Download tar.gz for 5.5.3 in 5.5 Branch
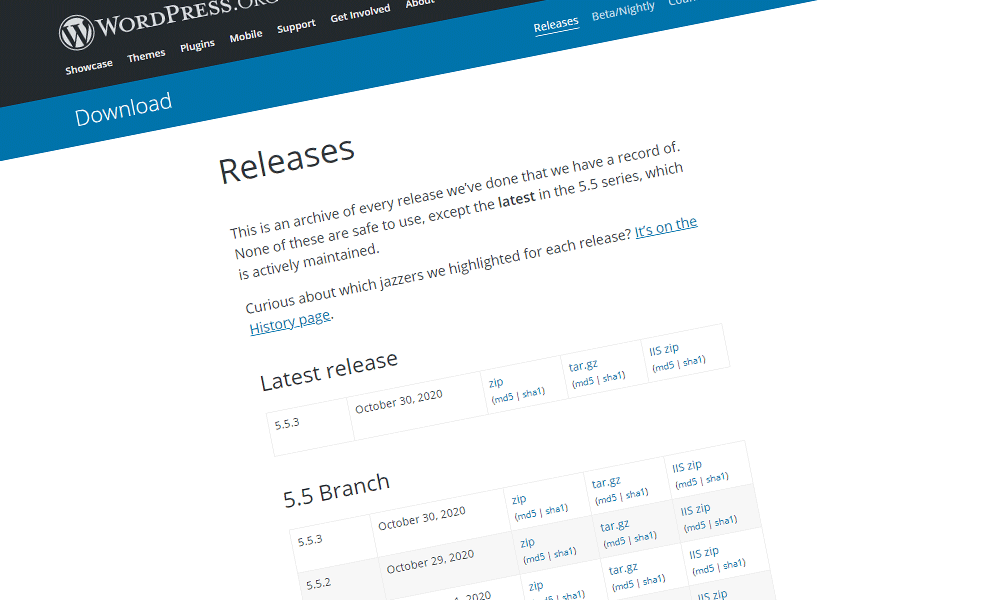 coord(606,483)
